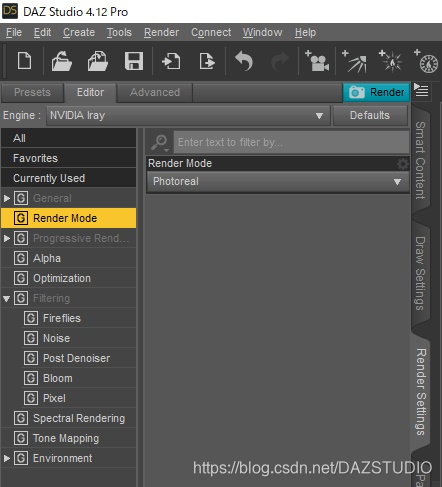442x487 pixels.
Task: Open the Edit menu
Action: [x=42, y=32]
